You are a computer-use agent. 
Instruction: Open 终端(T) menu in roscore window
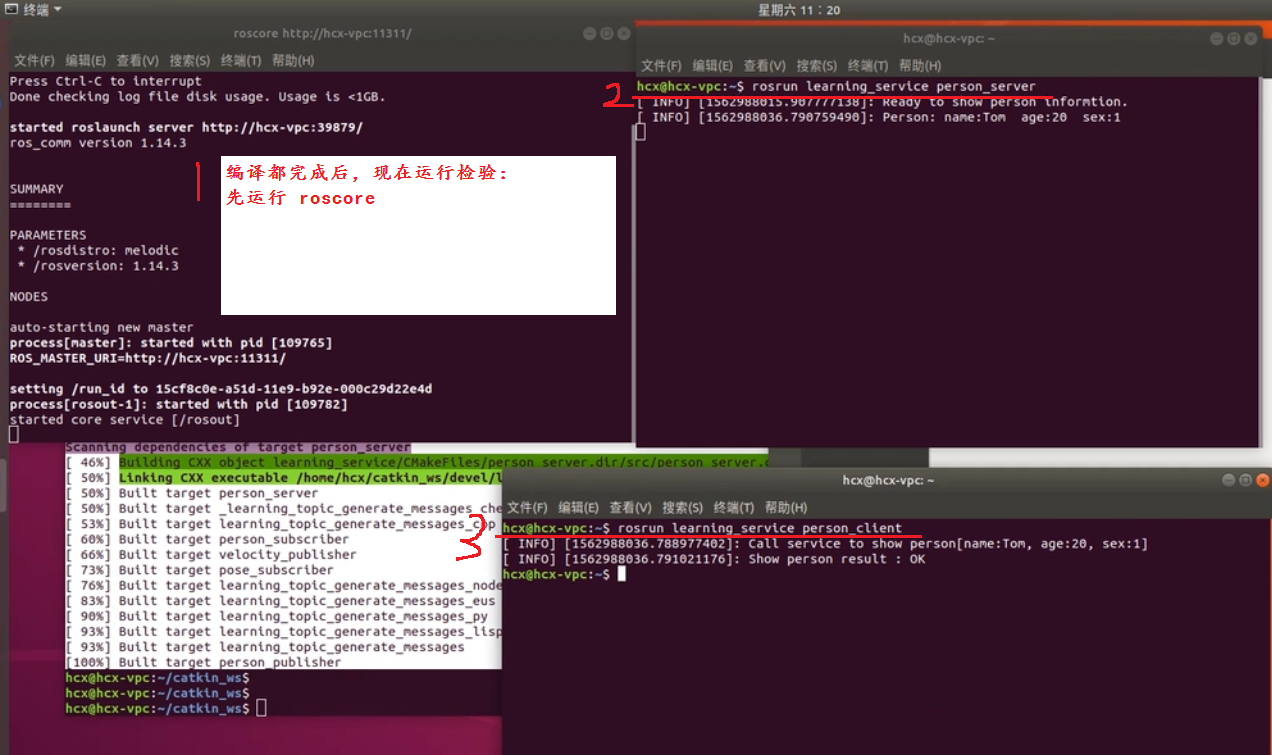tap(241, 61)
